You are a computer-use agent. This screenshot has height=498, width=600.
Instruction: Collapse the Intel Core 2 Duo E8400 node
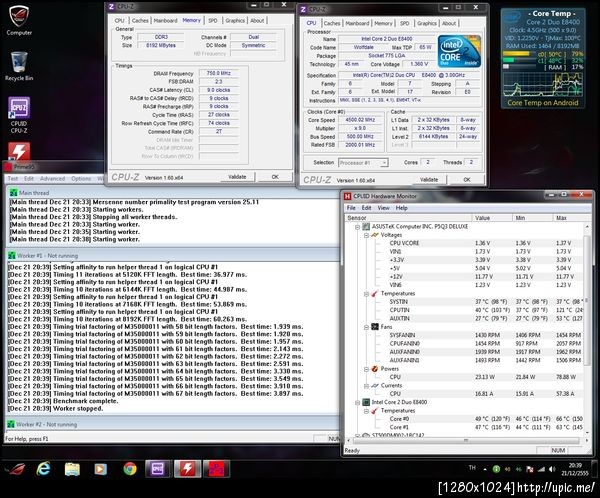click(x=357, y=402)
